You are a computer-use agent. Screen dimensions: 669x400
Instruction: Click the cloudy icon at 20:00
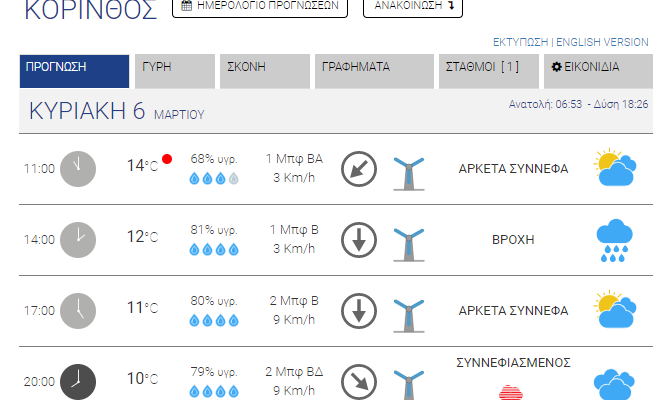(x=616, y=383)
